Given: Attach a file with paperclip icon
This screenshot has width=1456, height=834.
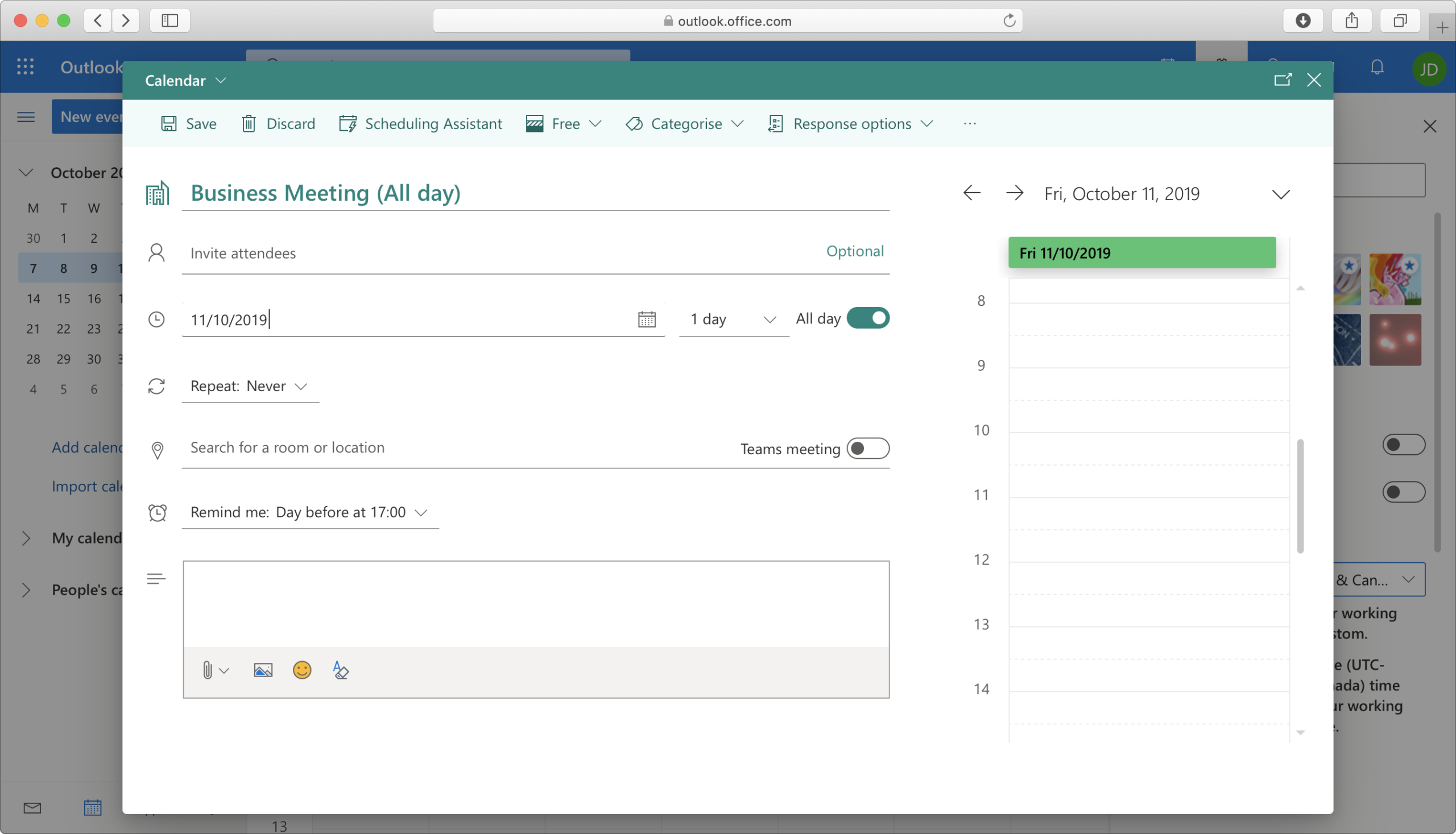Looking at the screenshot, I should pos(208,670).
